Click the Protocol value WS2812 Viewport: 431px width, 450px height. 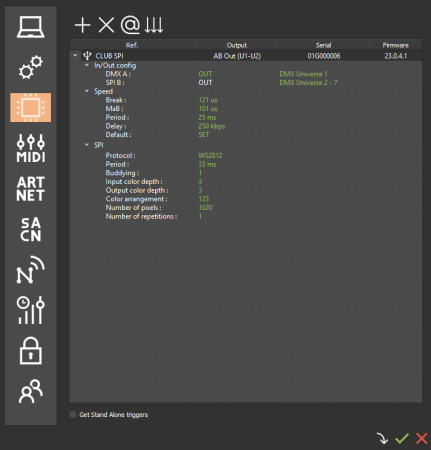point(210,155)
